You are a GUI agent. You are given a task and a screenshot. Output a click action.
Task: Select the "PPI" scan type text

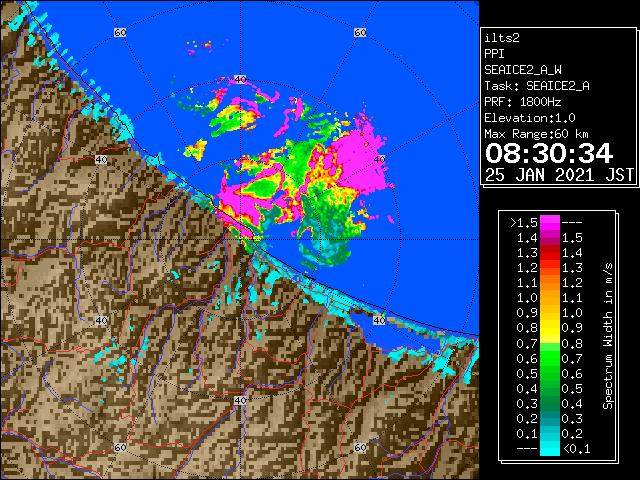[494, 54]
